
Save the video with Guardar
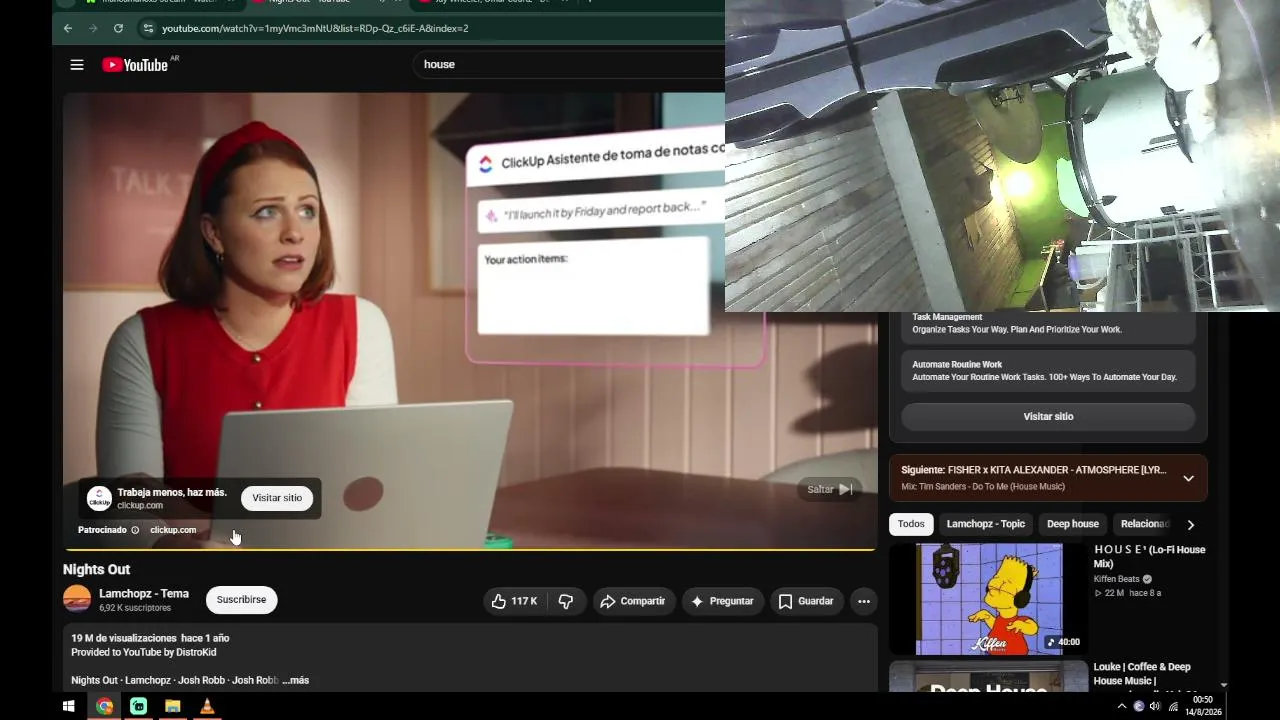[806, 601]
